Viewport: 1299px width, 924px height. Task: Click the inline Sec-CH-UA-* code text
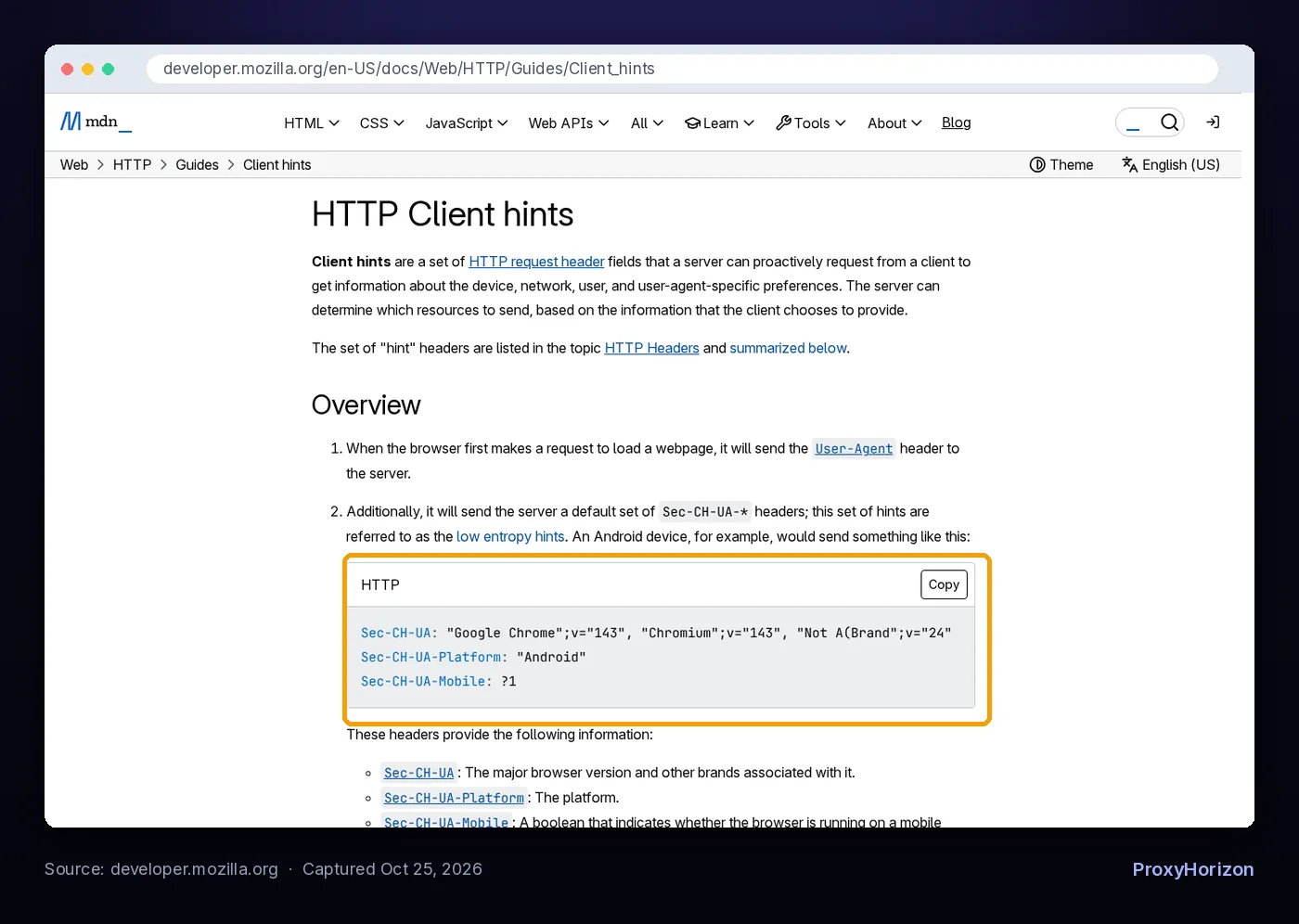pos(705,512)
